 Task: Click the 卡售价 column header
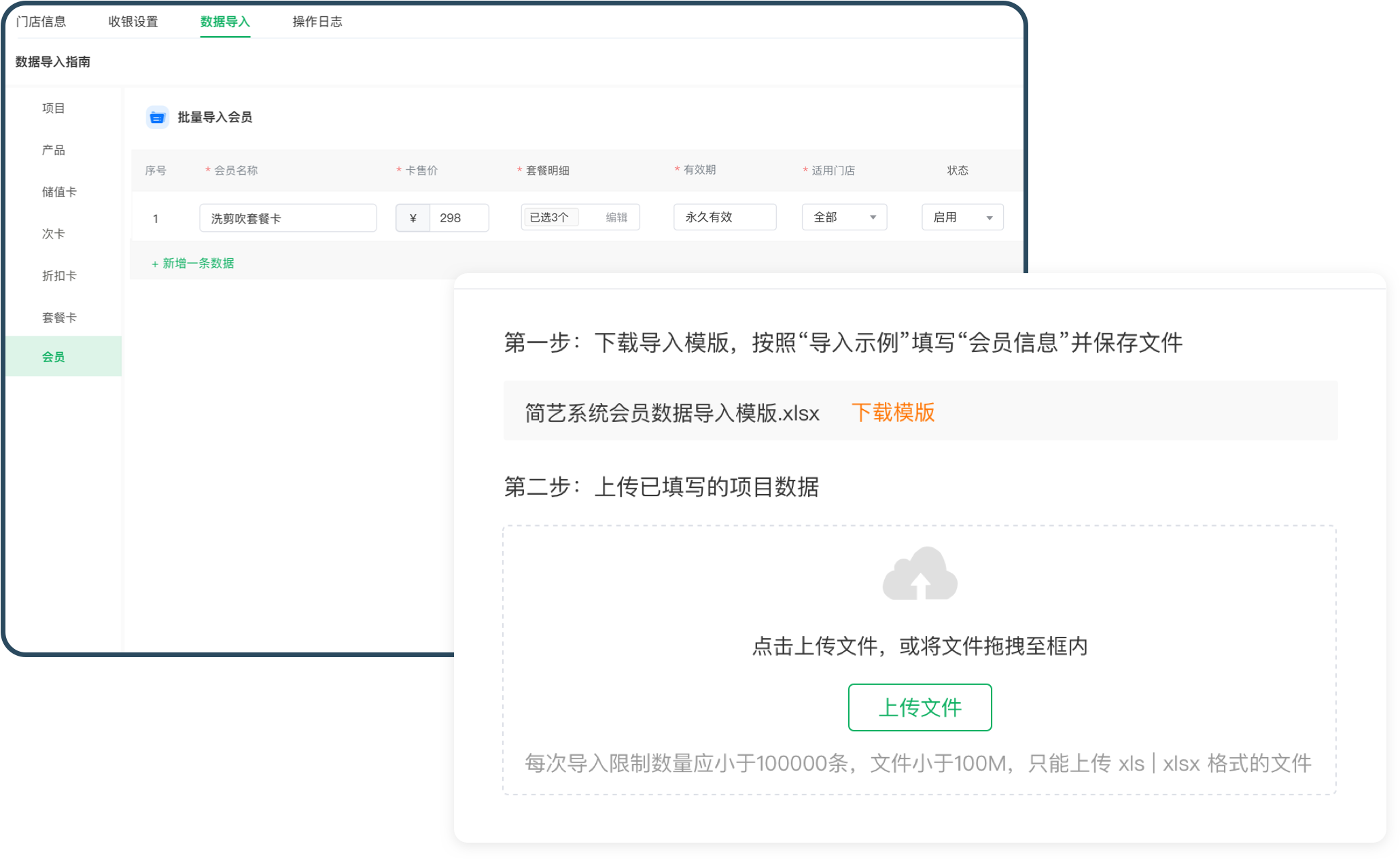tap(421, 171)
